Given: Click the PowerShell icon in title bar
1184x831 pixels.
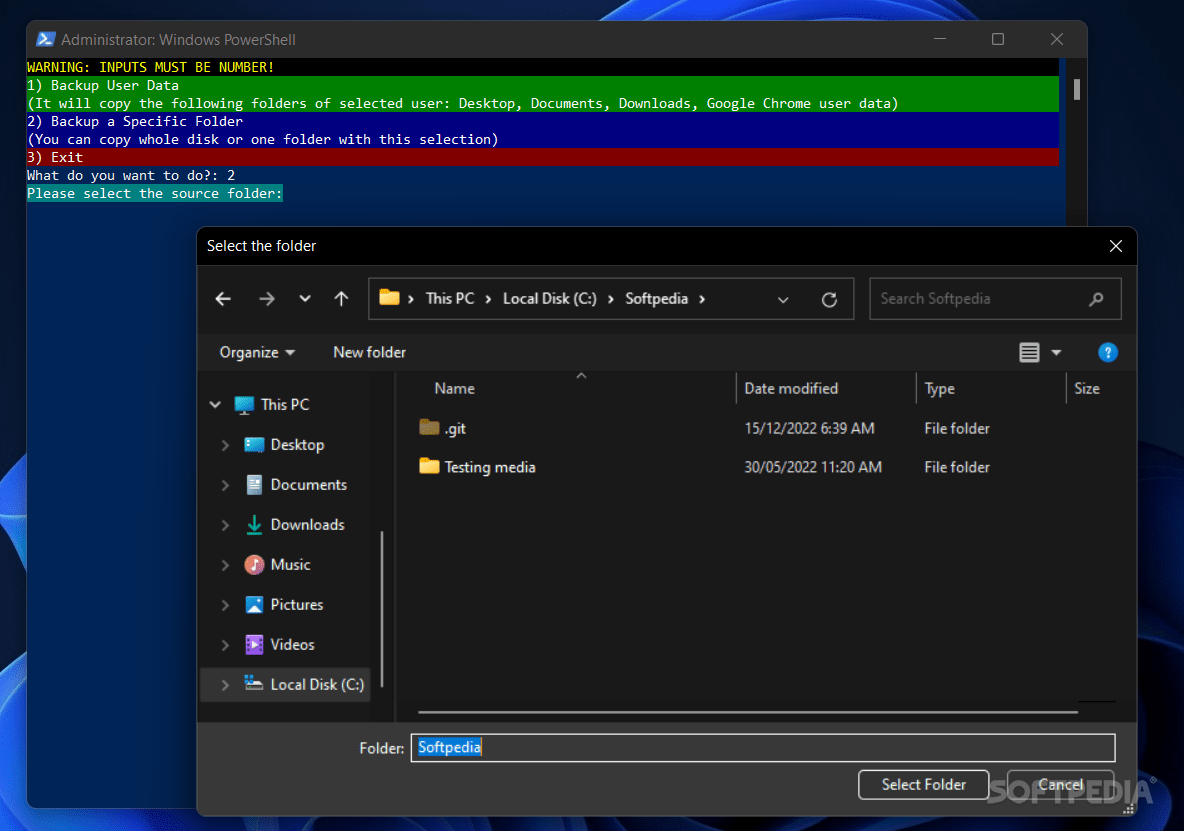Looking at the screenshot, I should point(45,39).
